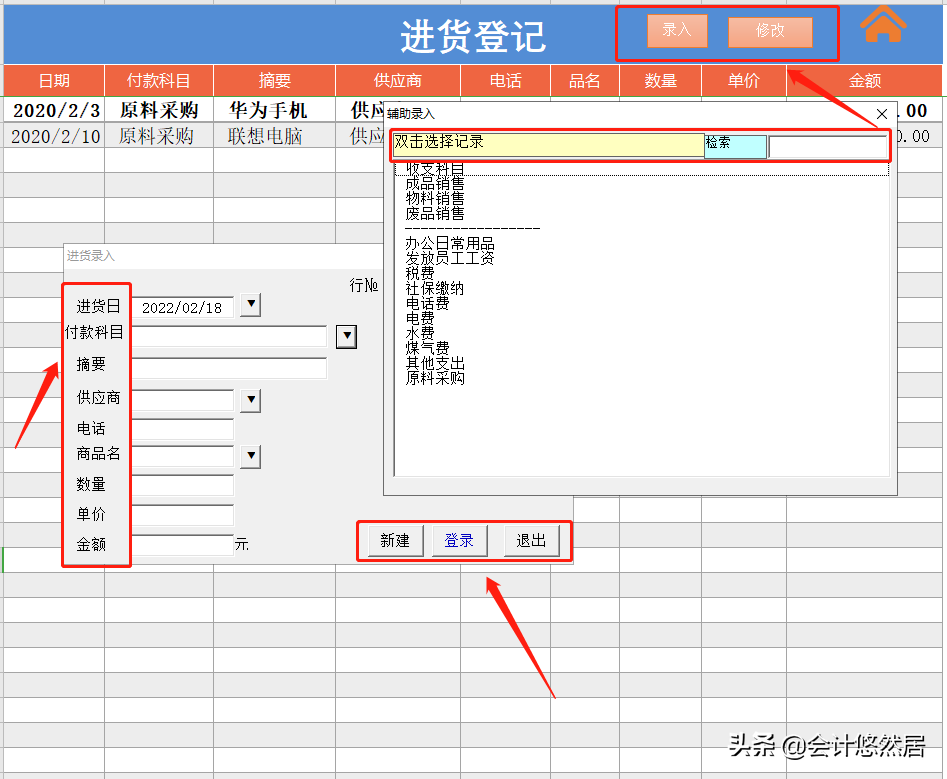Click the 电话 column header
Viewport: 947px width, 779px height.
pos(506,80)
